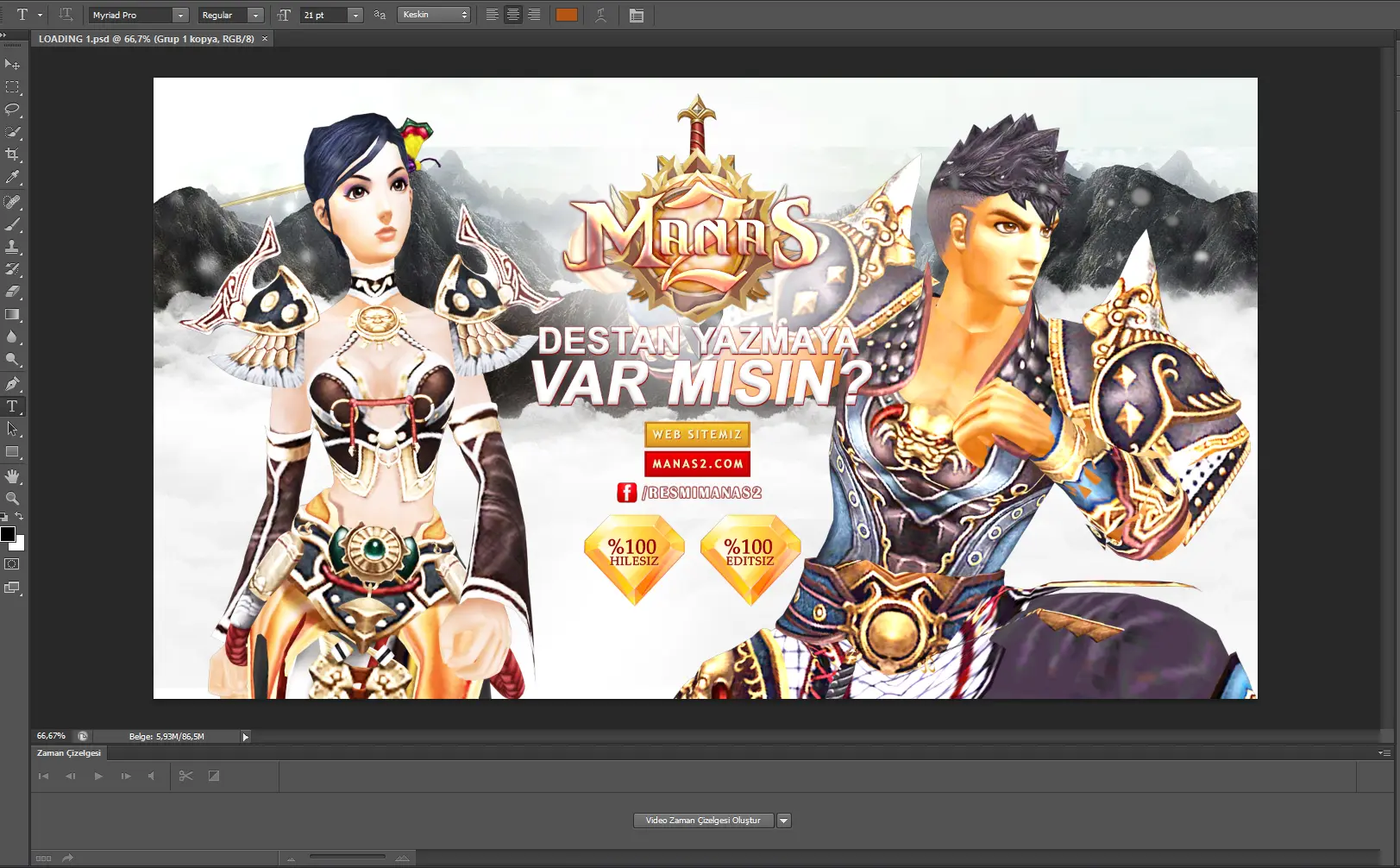Select the Spot Healing Brush tool
1400x868 pixels.
coord(12,202)
